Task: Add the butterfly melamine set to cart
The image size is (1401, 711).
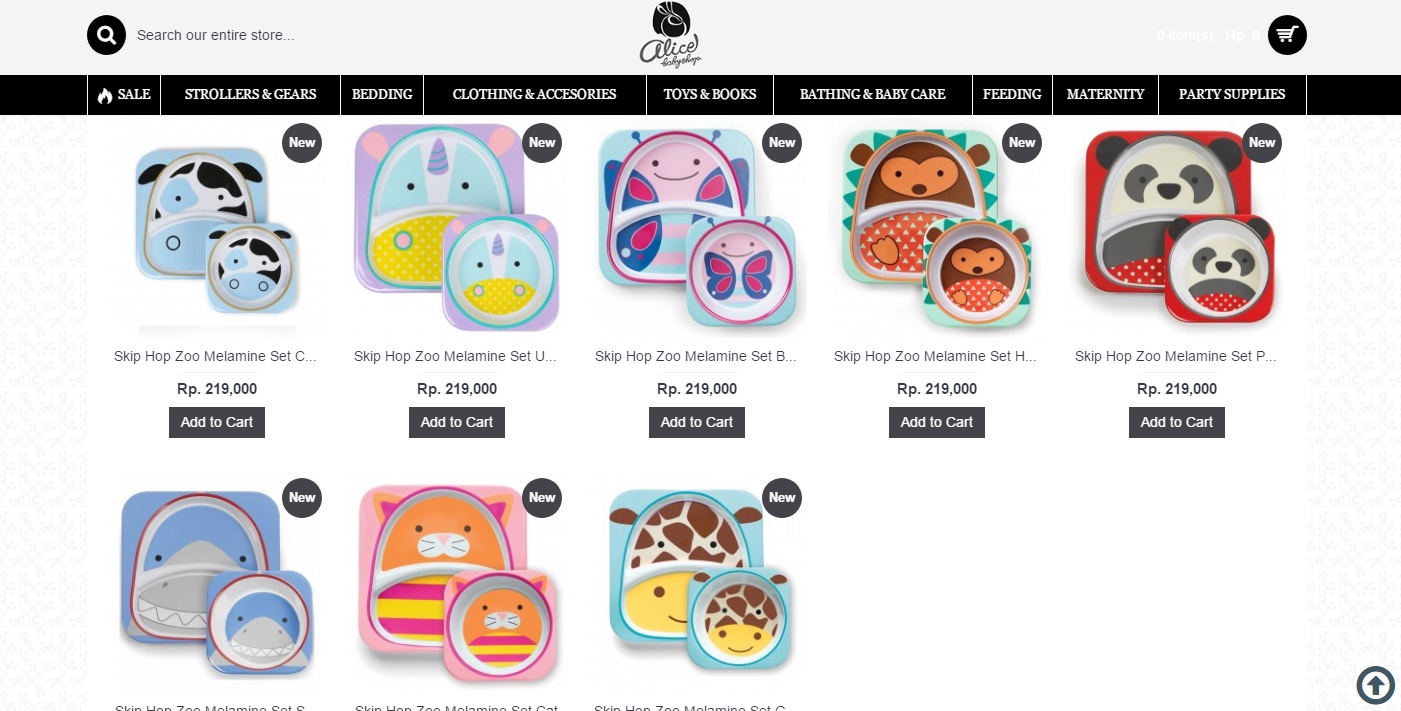Action: pos(697,422)
